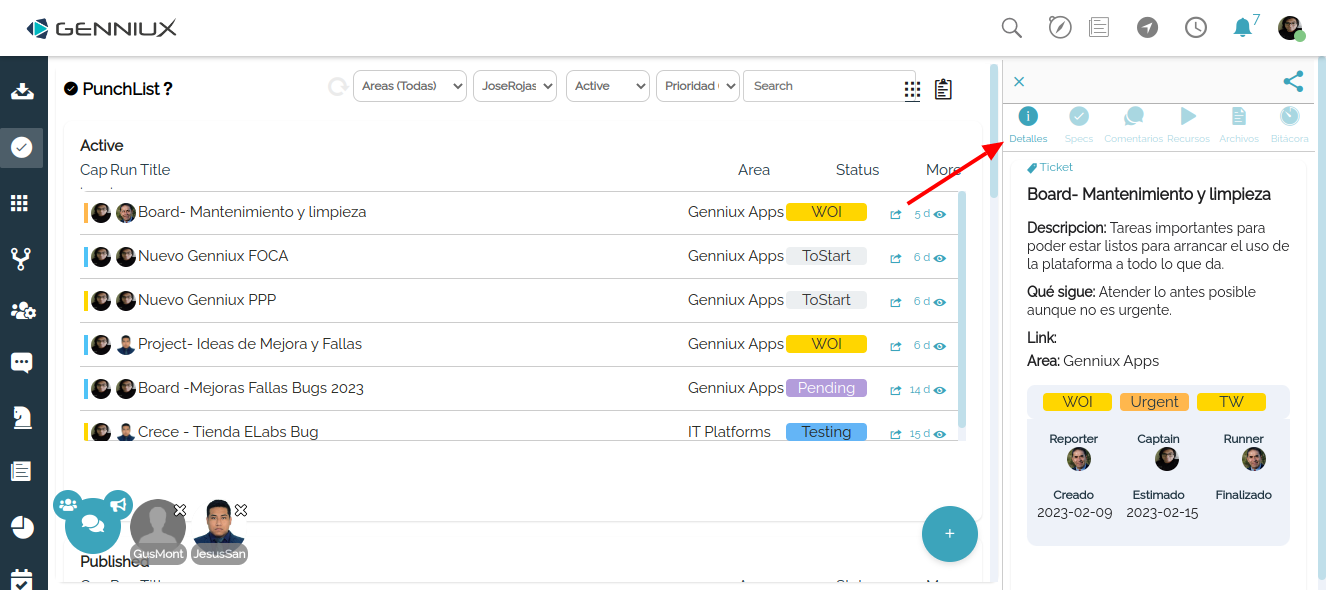Click share icon on Crece - Tienda ELabs row
Image resolution: width=1326 pixels, height=590 pixels.
tap(896, 434)
